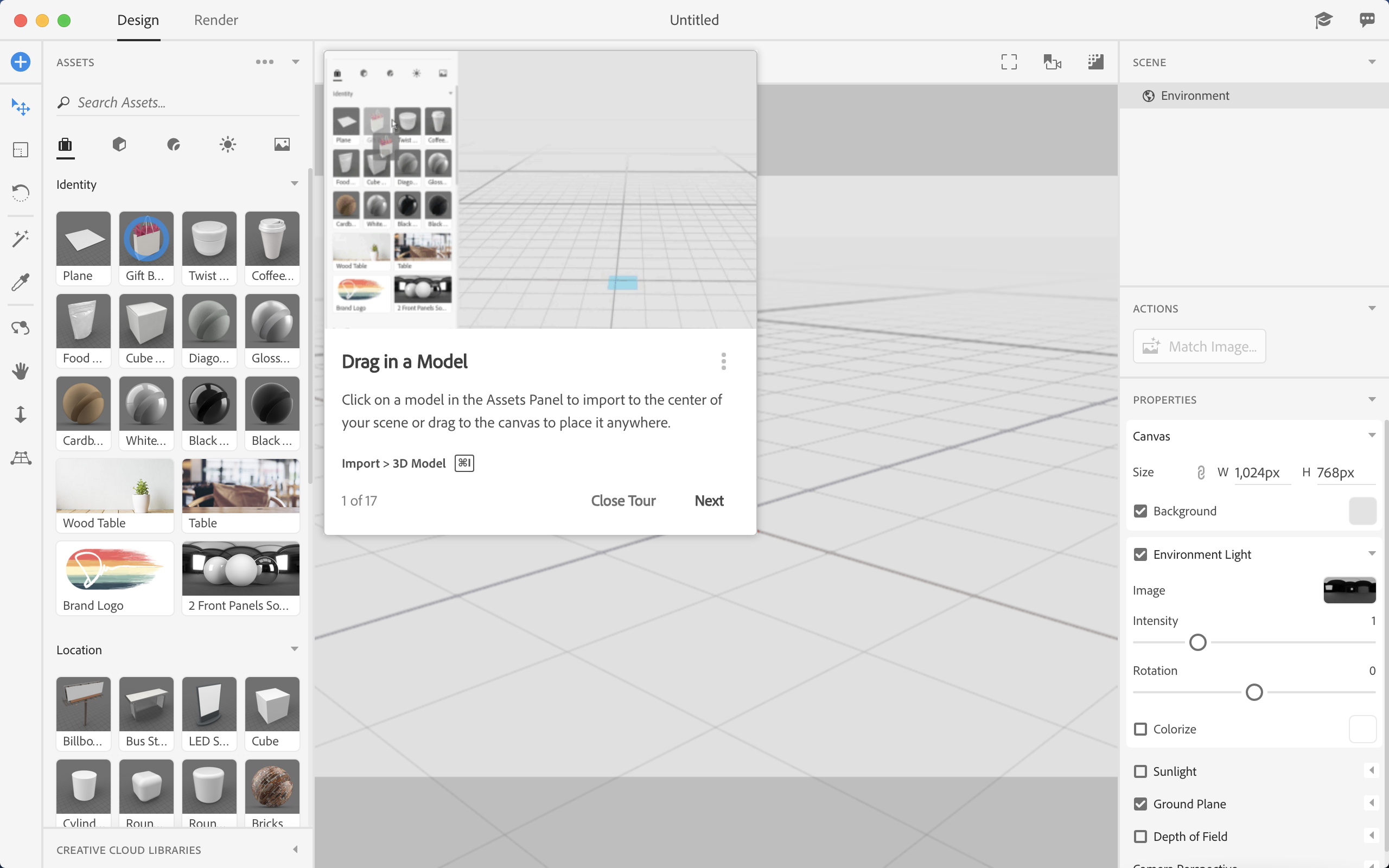This screenshot has height=868, width=1389.
Task: Click the Environment Light Intensity slider handle
Action: tap(1198, 642)
